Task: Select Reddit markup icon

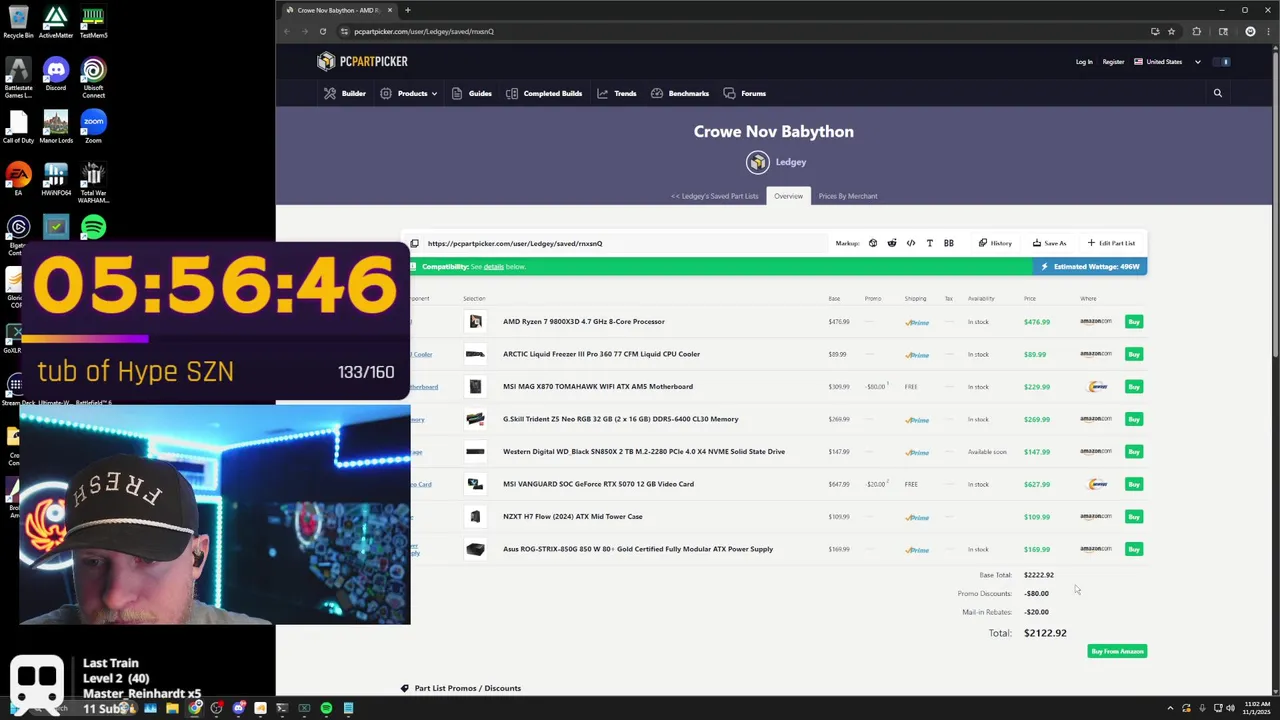Action: point(892,243)
